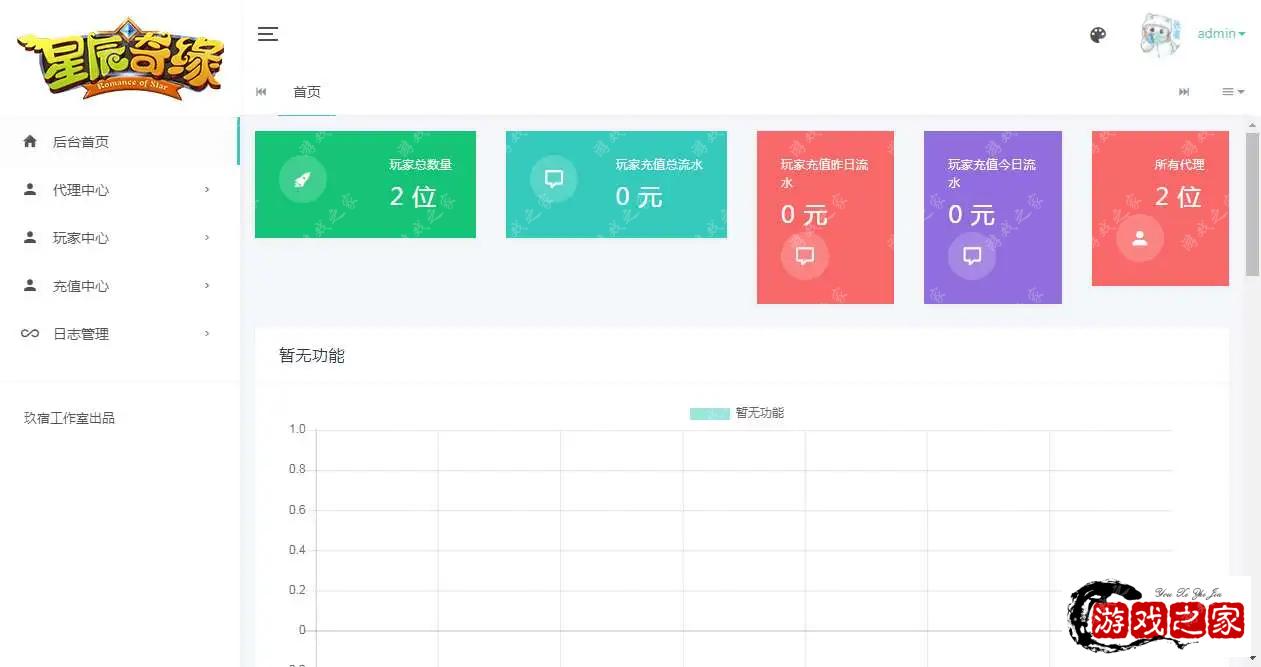Click the chat icon on 玩家充值今日流水 card
1261x667 pixels.
(x=971, y=256)
